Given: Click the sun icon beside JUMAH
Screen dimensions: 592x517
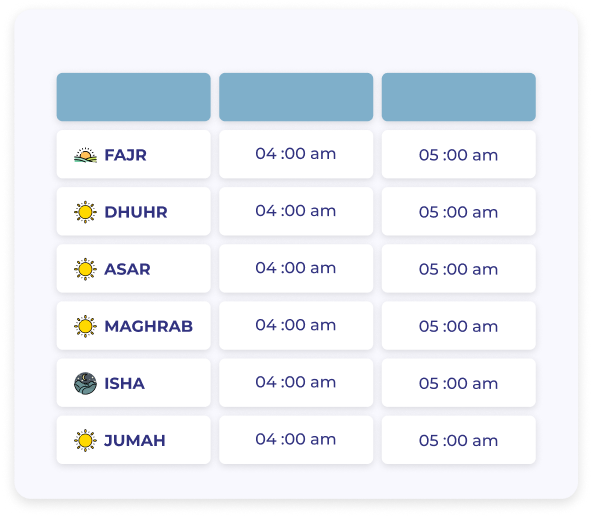Looking at the screenshot, I should [x=85, y=440].
